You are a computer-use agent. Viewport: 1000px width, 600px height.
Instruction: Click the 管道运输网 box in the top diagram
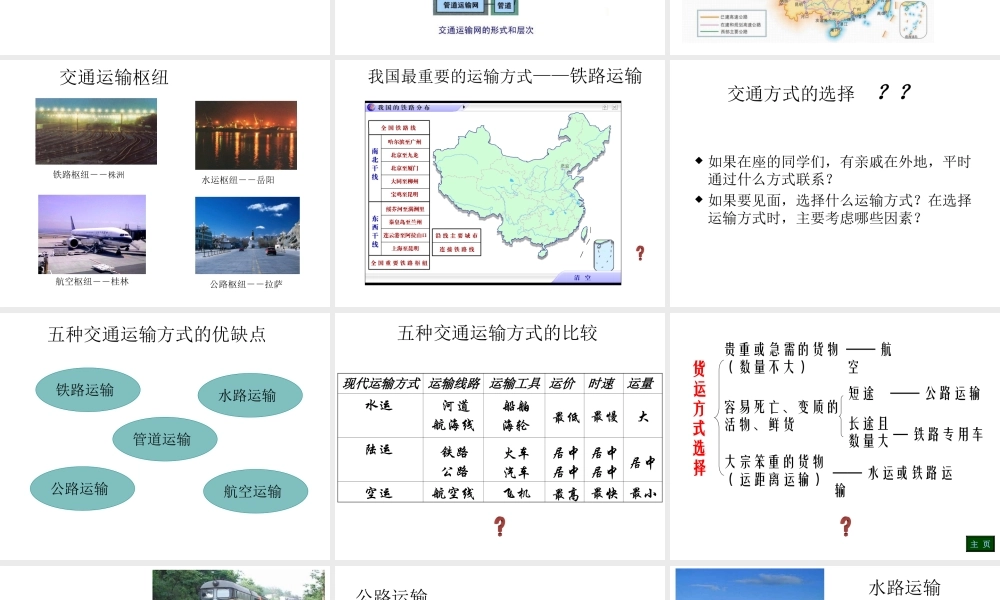461,6
